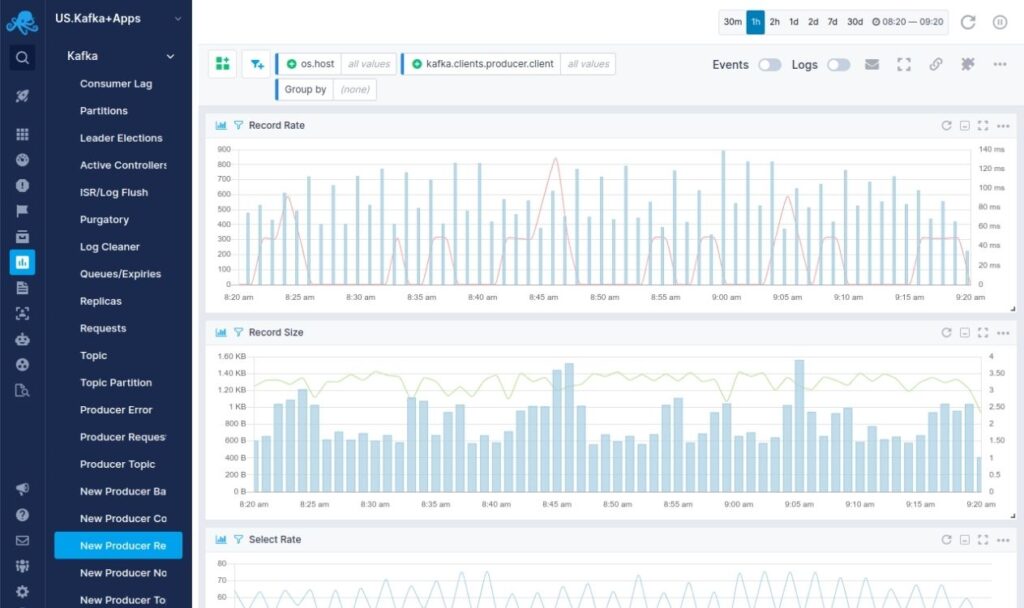Open the alerts exclamation icon
The height and width of the screenshot is (608, 1024).
click(x=22, y=185)
